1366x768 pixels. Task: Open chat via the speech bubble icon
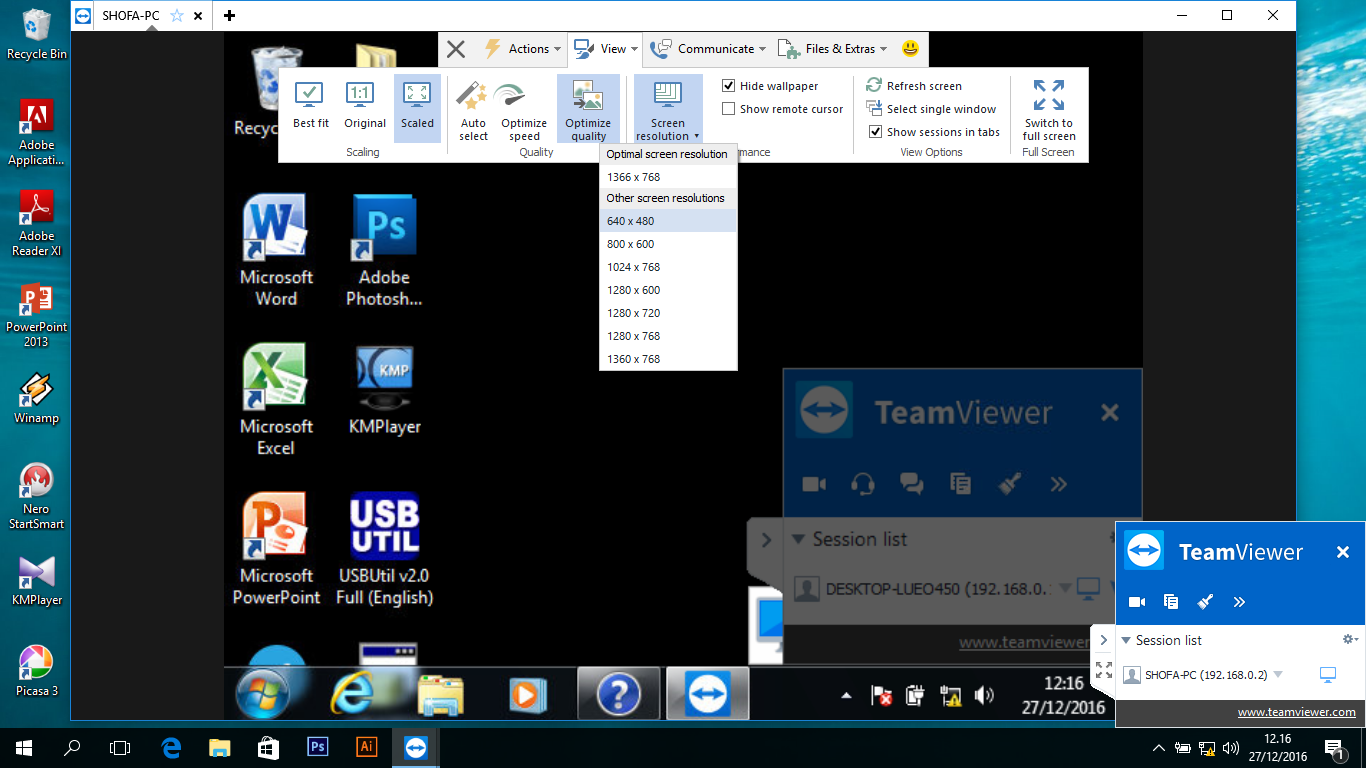pos(911,484)
